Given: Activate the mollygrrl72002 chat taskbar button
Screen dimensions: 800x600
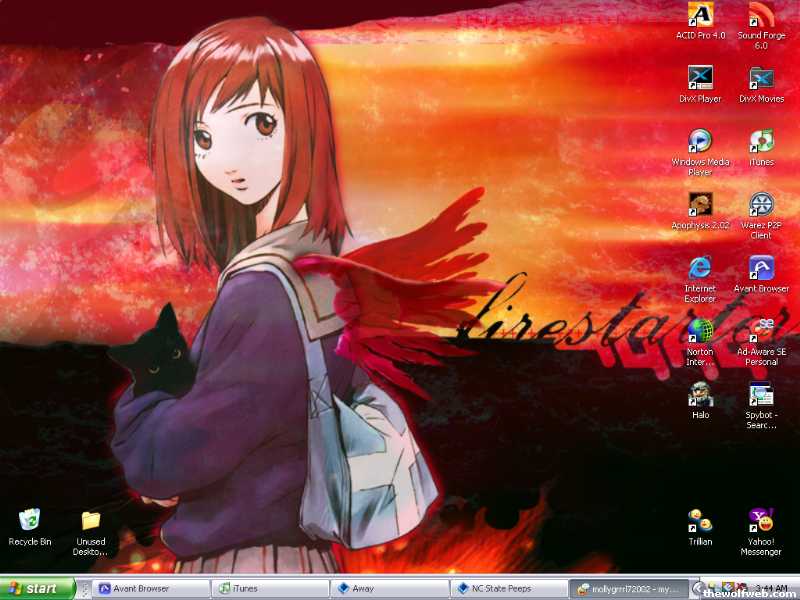Looking at the screenshot, I should point(628,589).
